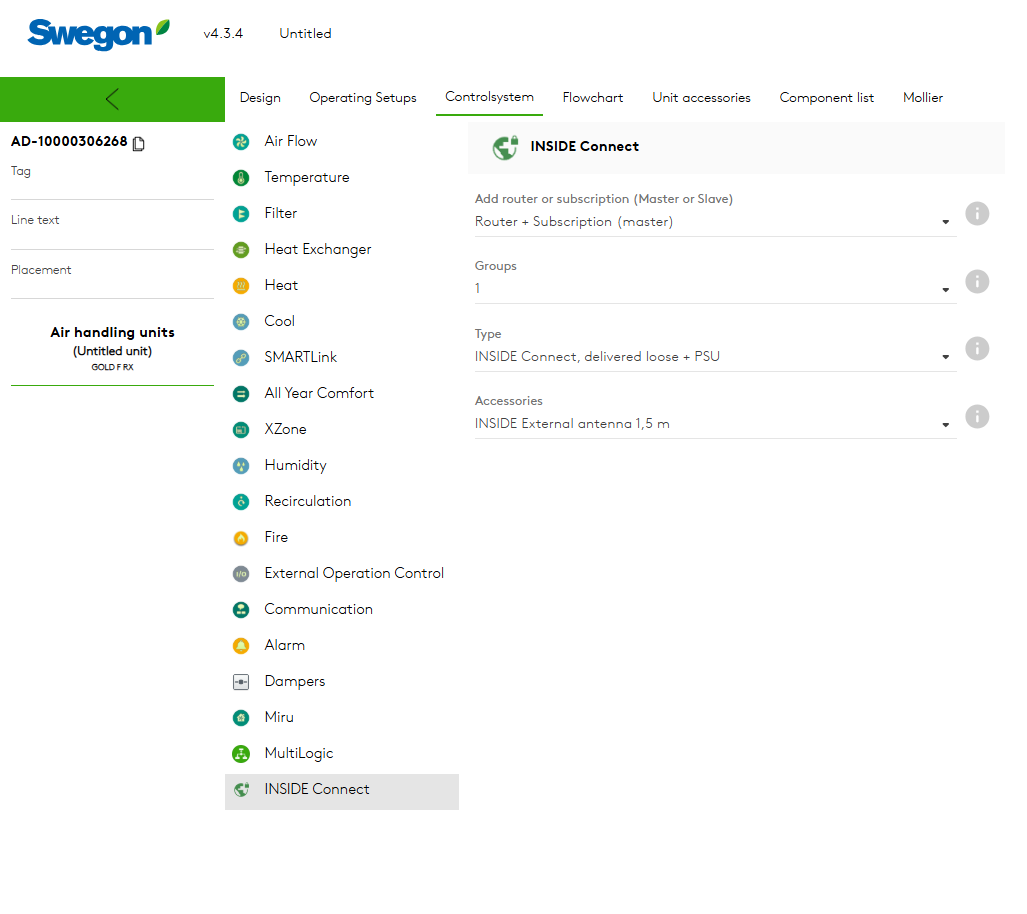
Task: Click the Dampers icon in sidebar
Action: pyautogui.click(x=240, y=682)
